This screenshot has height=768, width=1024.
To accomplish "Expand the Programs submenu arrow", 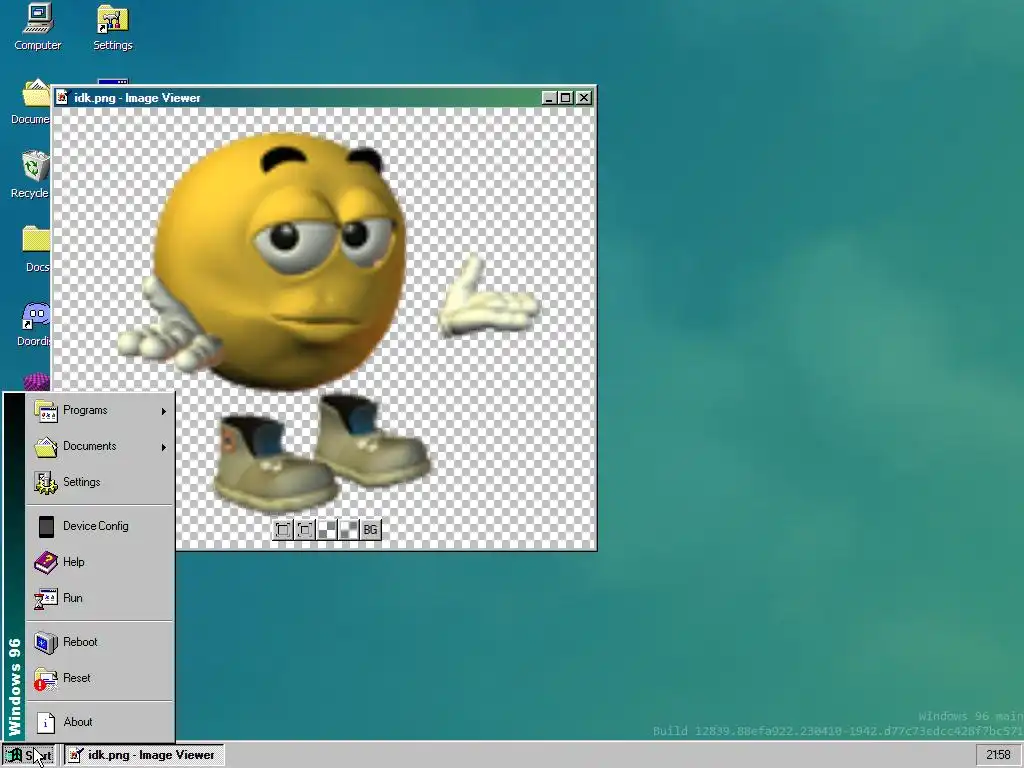I will 164,411.
